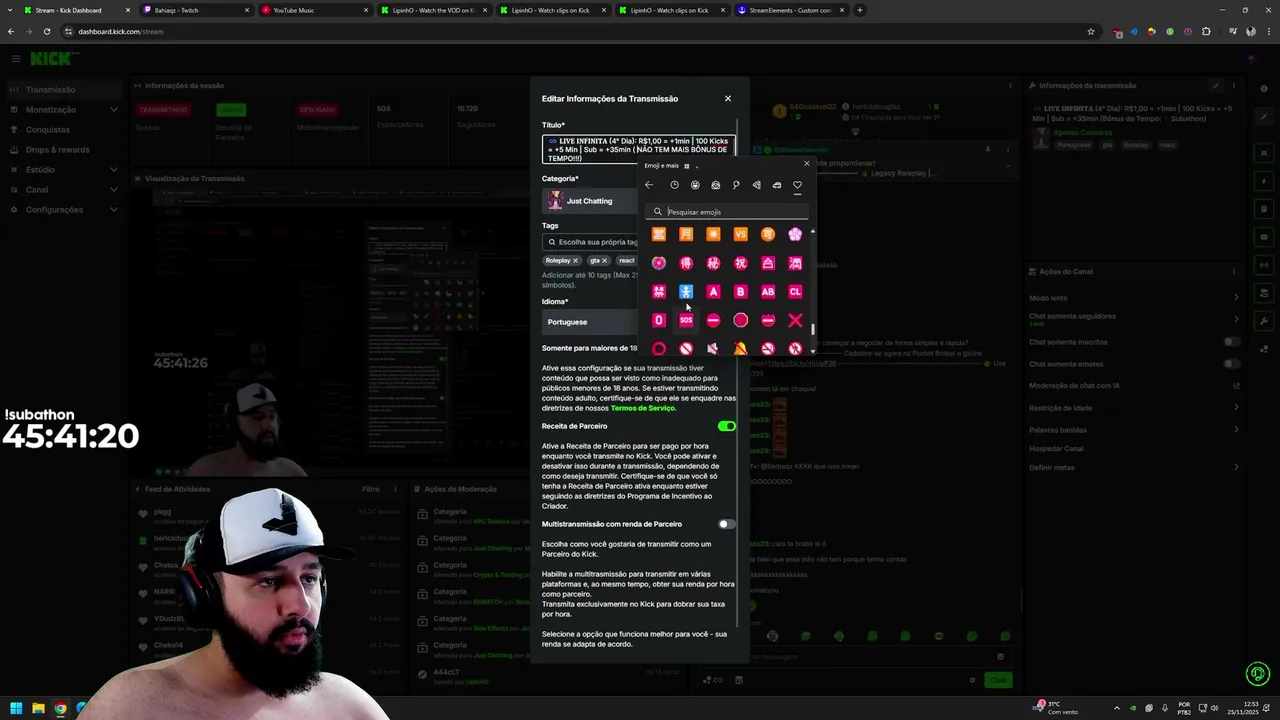This screenshot has height=720, width=1280.
Task: Open Modo lento settings
Action: [x=1135, y=297]
